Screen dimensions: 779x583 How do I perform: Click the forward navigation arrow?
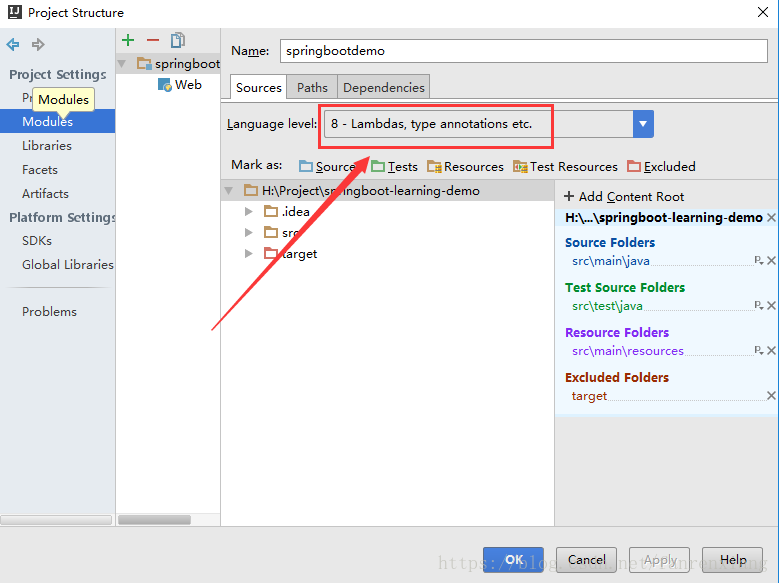coord(38,45)
